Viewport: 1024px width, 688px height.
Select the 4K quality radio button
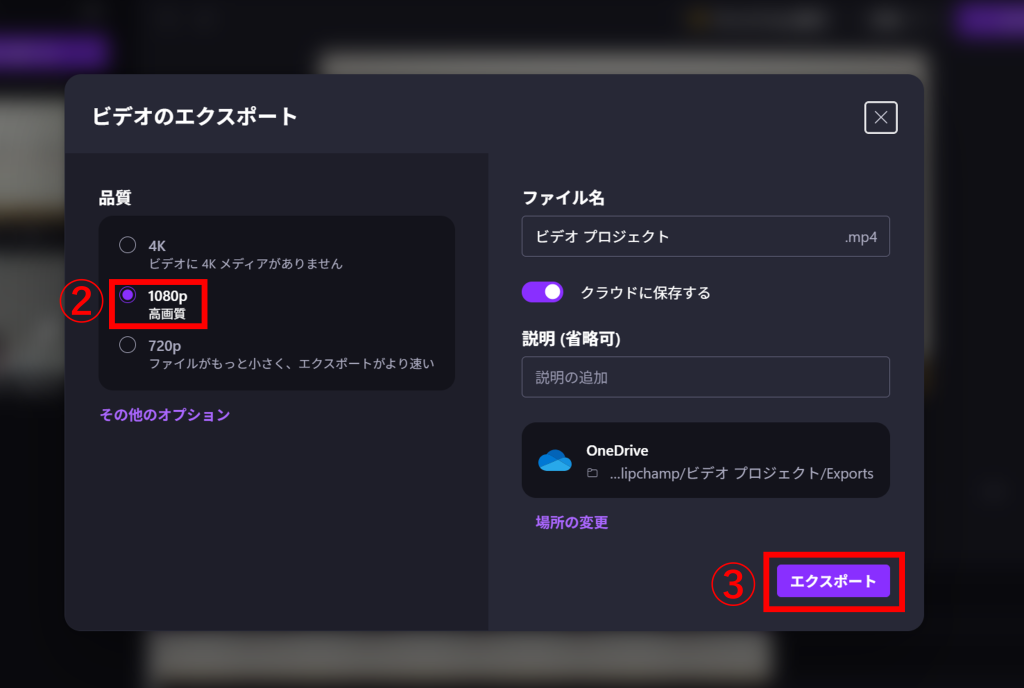(127, 245)
